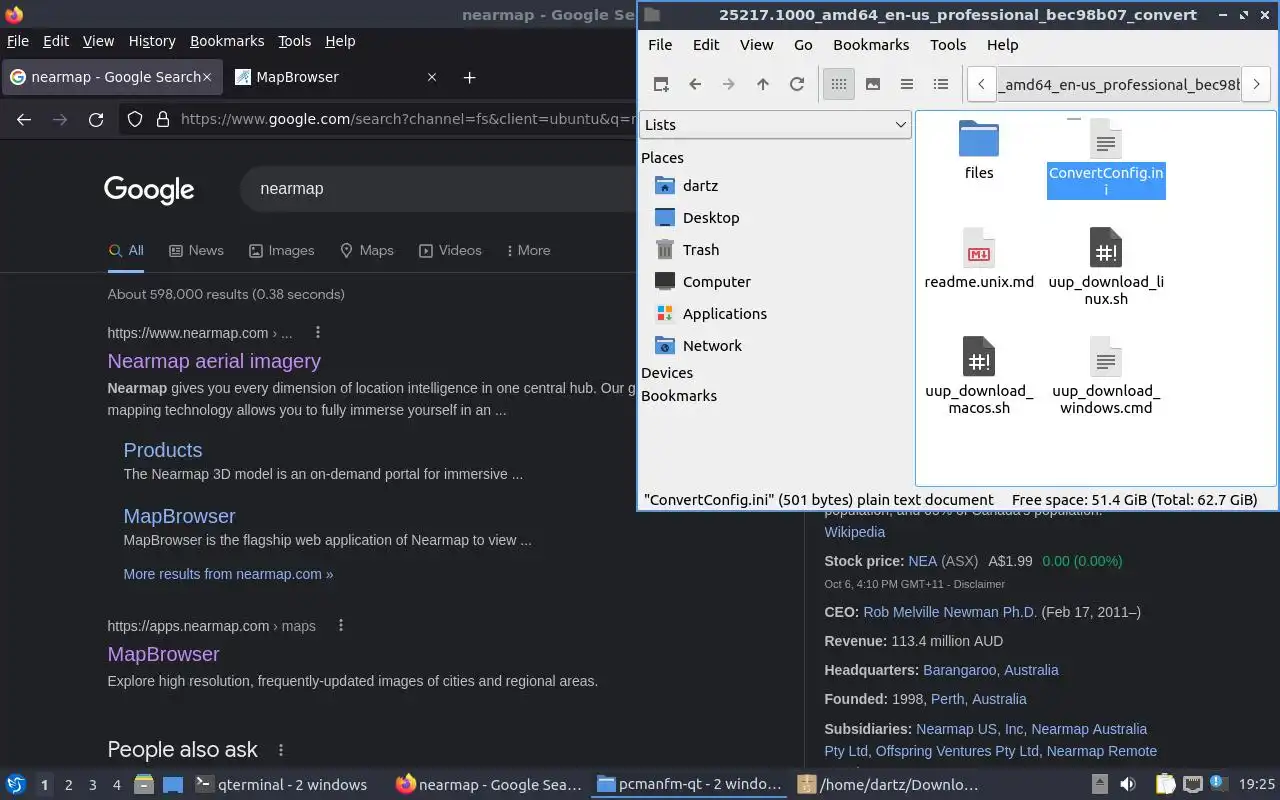The width and height of the screenshot is (1280, 800).
Task: Switch file manager to compact list view
Action: point(907,84)
